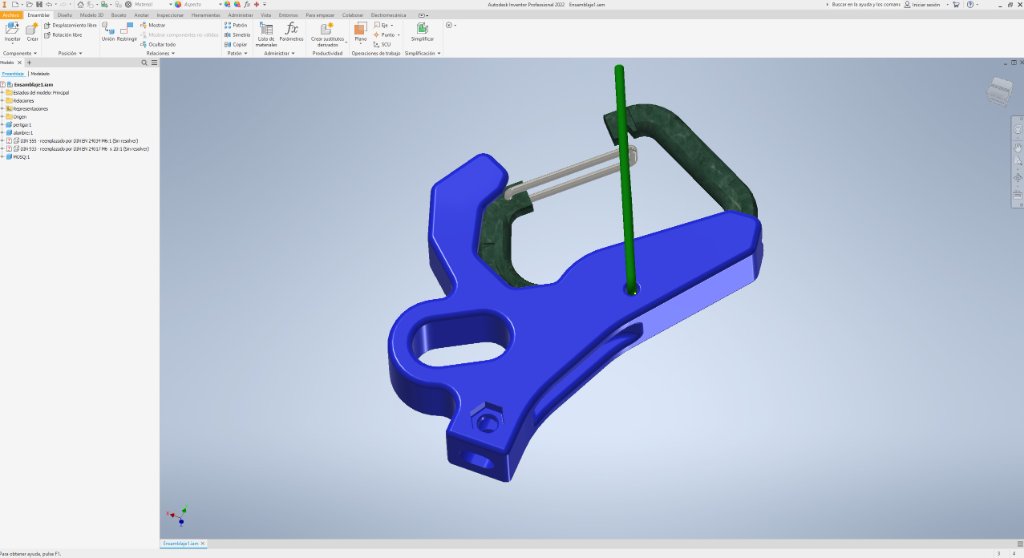Select the Rotación libre tool
The image size is (1024, 558).
point(63,35)
